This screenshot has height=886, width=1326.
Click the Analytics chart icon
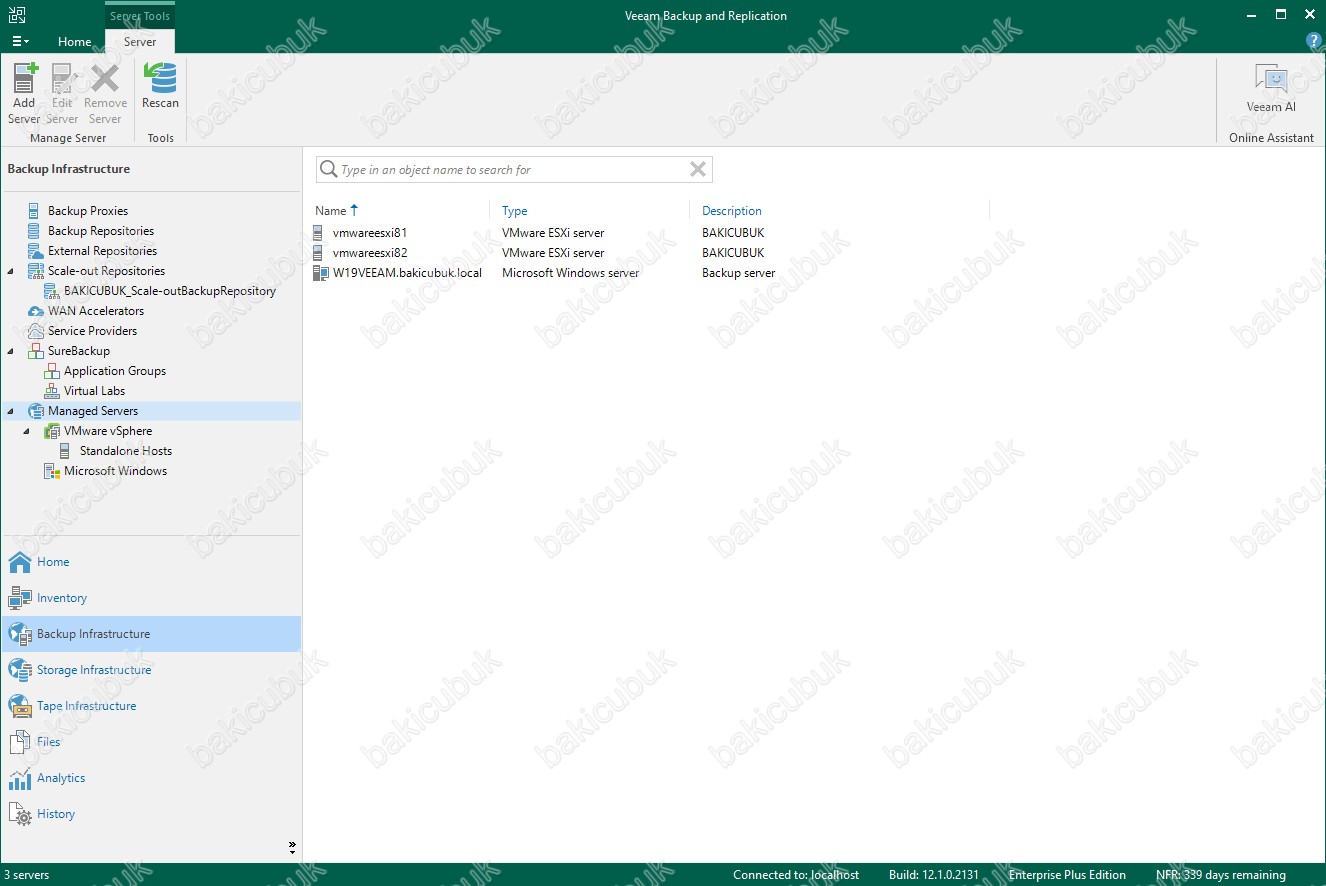point(20,778)
